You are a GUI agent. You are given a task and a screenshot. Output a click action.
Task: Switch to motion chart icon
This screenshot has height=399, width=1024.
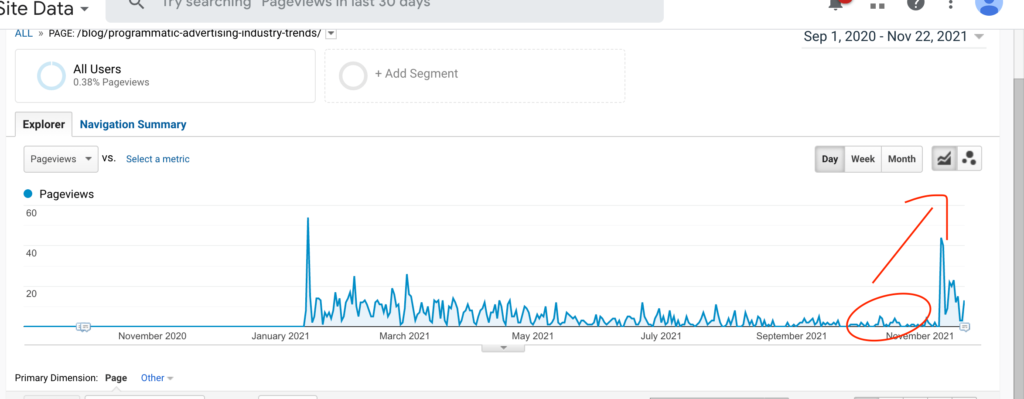pos(969,159)
